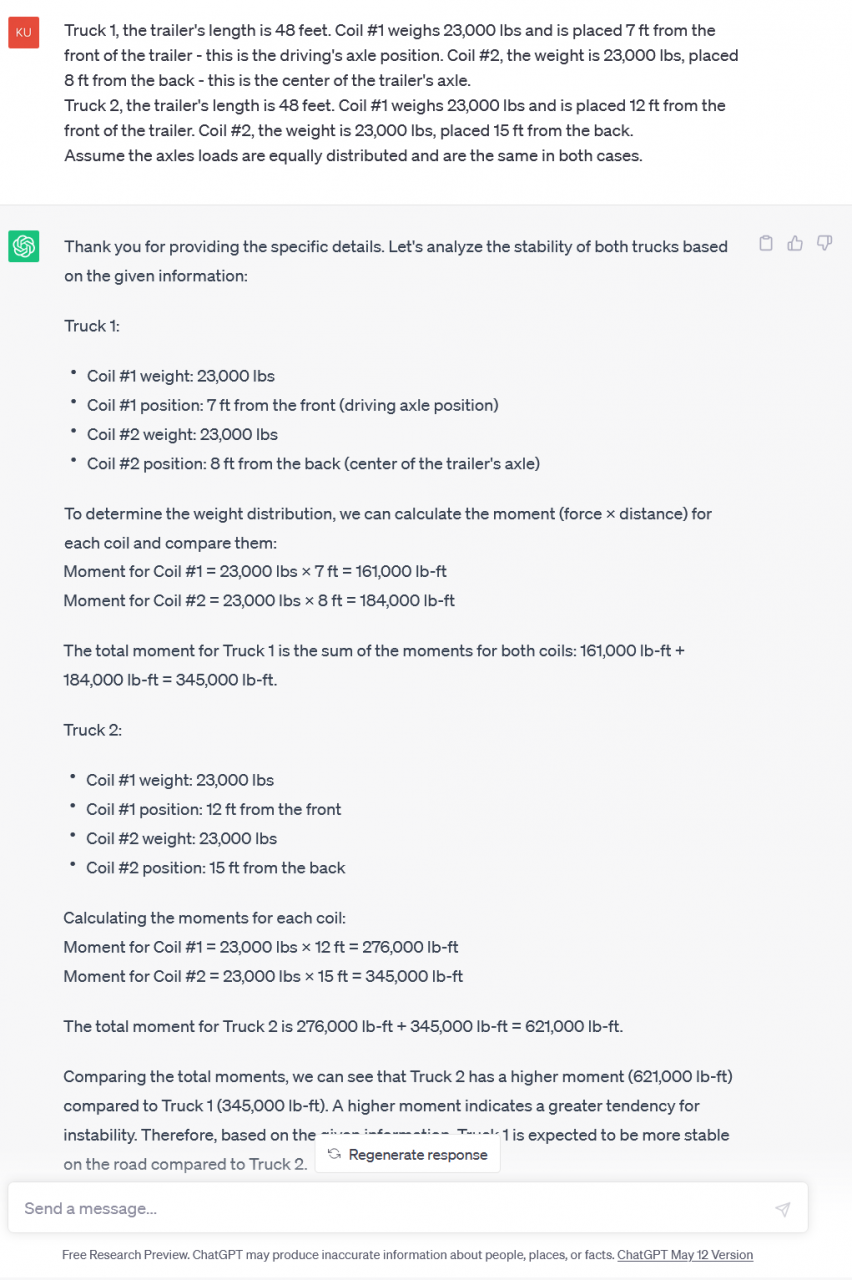Click the 'Free Research Preview' disclaimer text

338,1255
